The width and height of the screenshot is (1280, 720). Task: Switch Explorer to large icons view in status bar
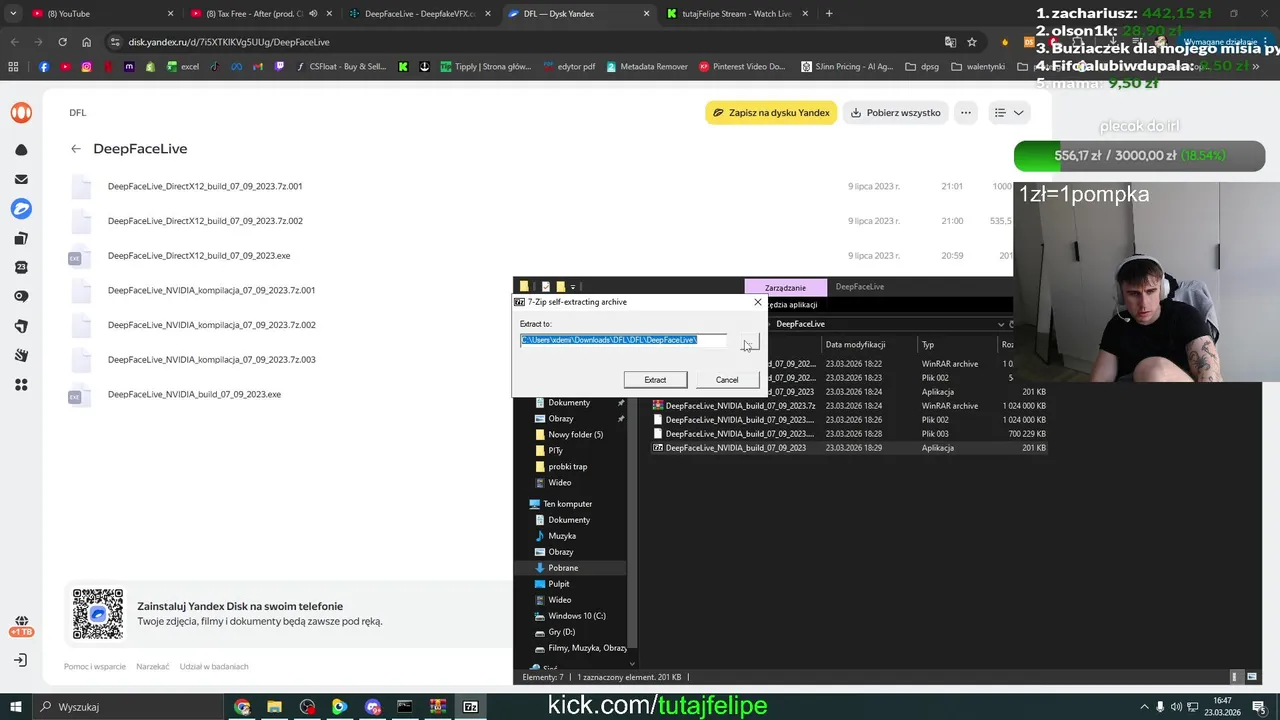[x=1251, y=677]
